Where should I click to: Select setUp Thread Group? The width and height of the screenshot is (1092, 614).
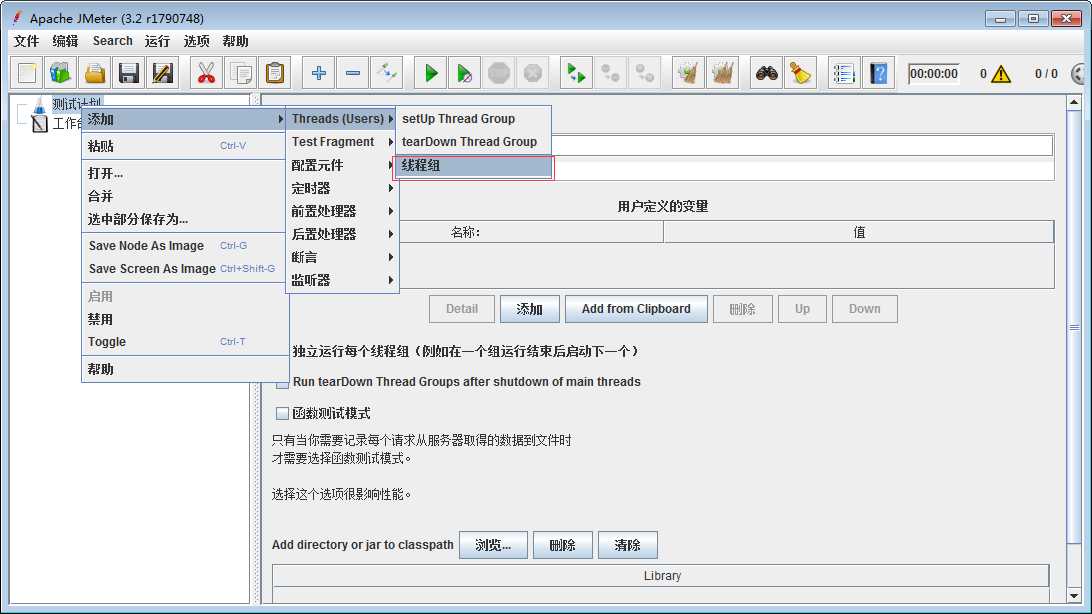(x=474, y=119)
